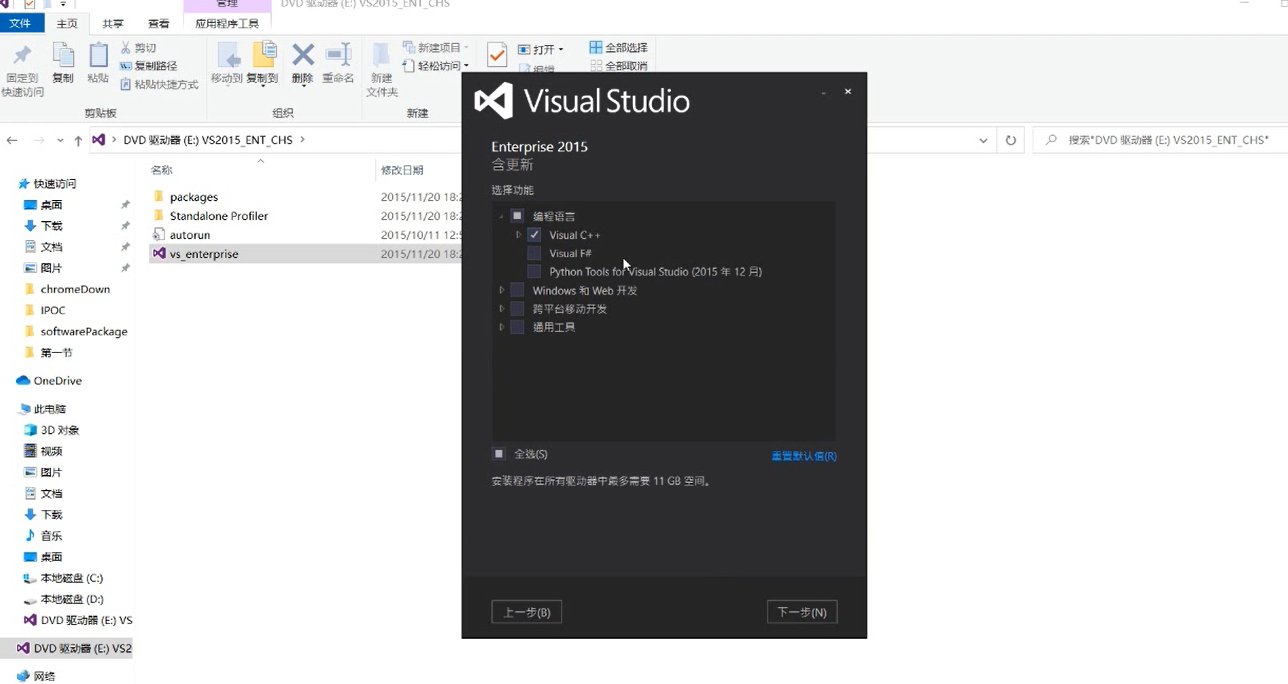Click the Paste (粘贴) ribbon icon
This screenshot has height=684, width=1288.
[98, 56]
